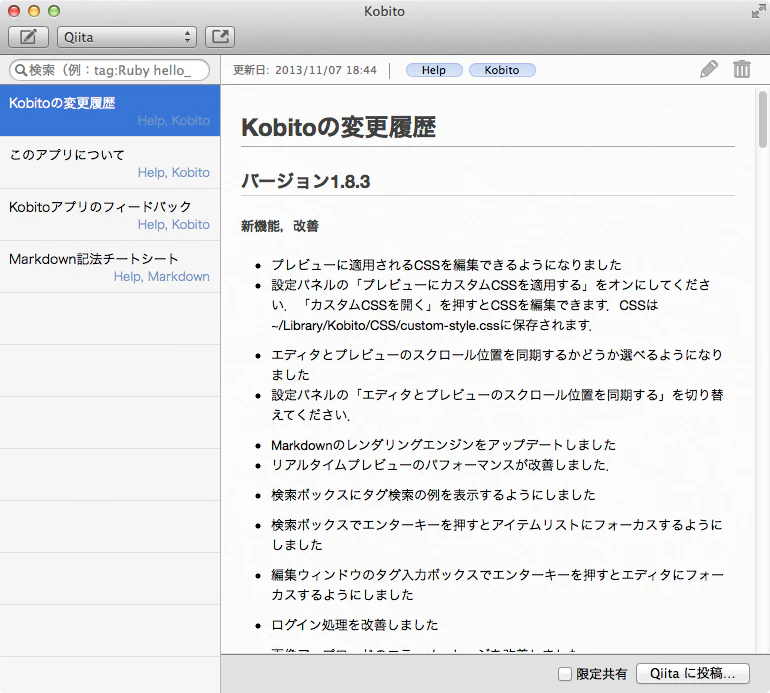Delete the note with trash icon
The image size is (770, 693).
click(742, 69)
